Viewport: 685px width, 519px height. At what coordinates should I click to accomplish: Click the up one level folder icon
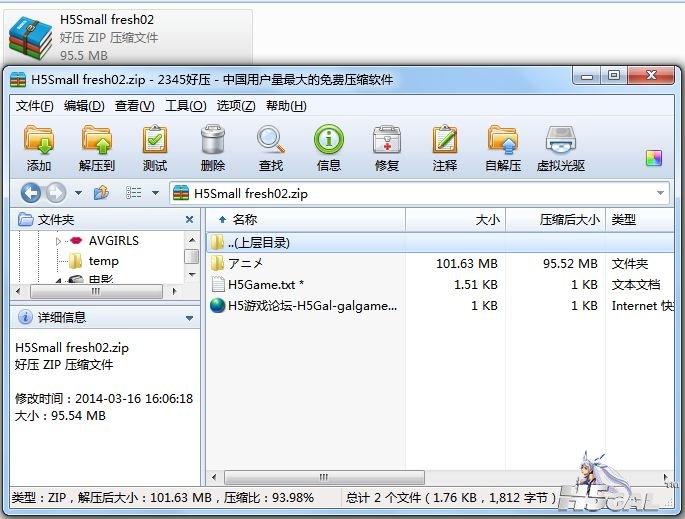pos(101,193)
